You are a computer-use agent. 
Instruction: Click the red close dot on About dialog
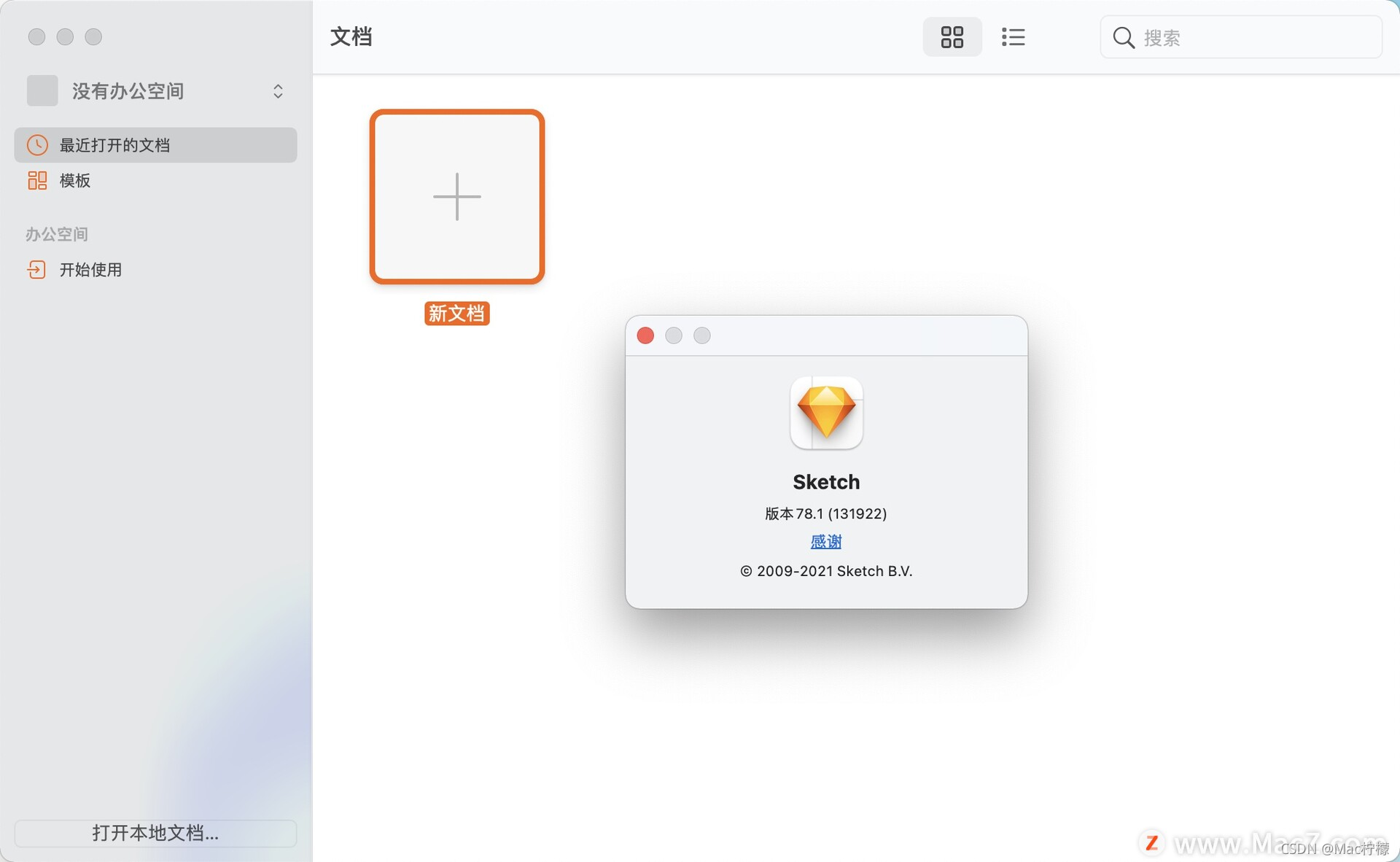[645, 335]
